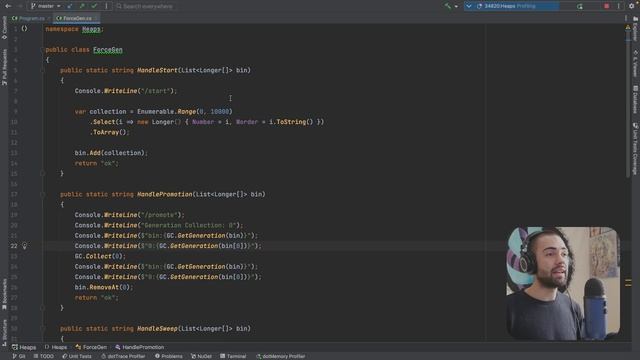Open the IL Viewer tool window
This screenshot has width=640, height=360.
coord(636,63)
